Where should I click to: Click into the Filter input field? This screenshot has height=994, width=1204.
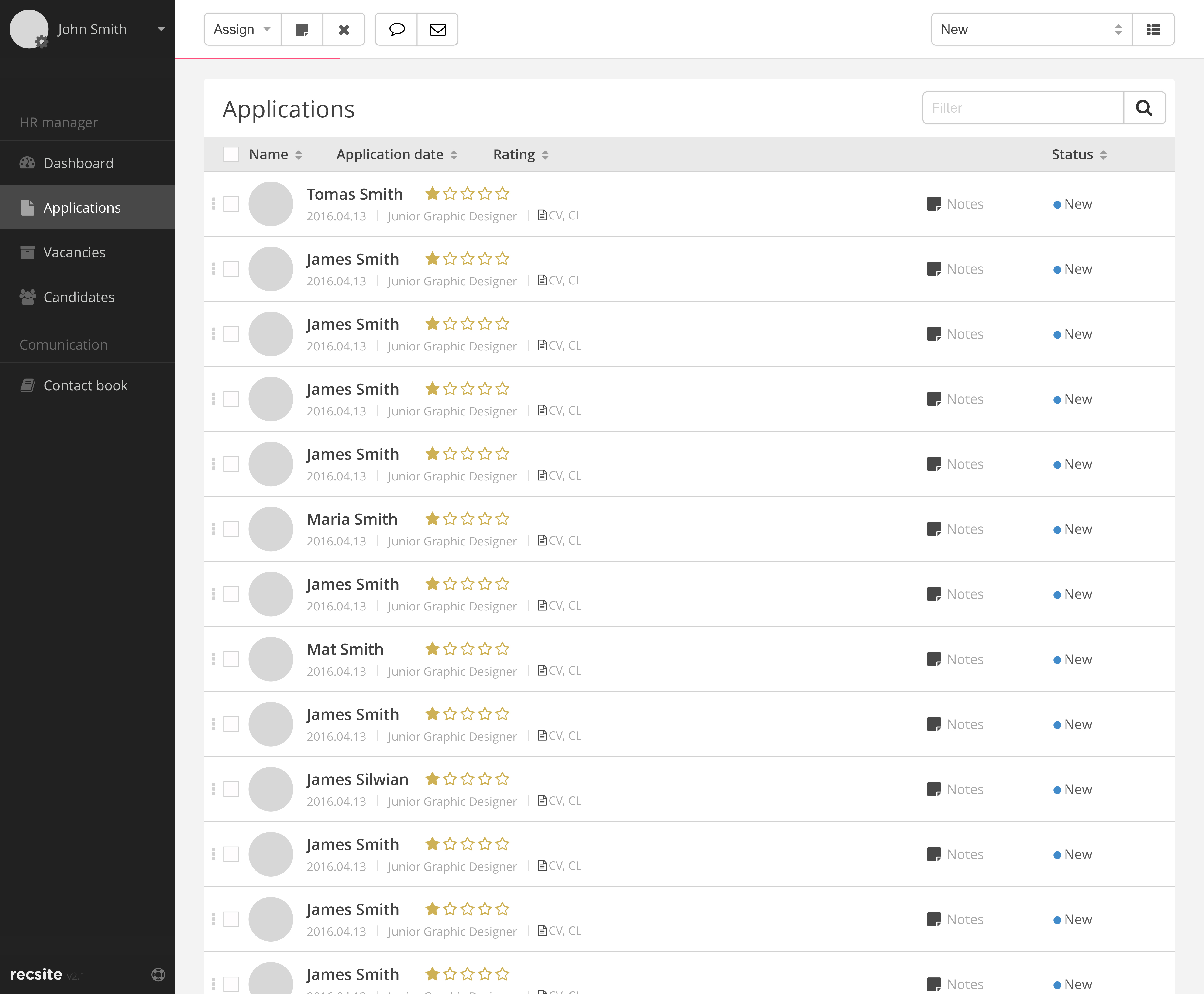(1022, 108)
